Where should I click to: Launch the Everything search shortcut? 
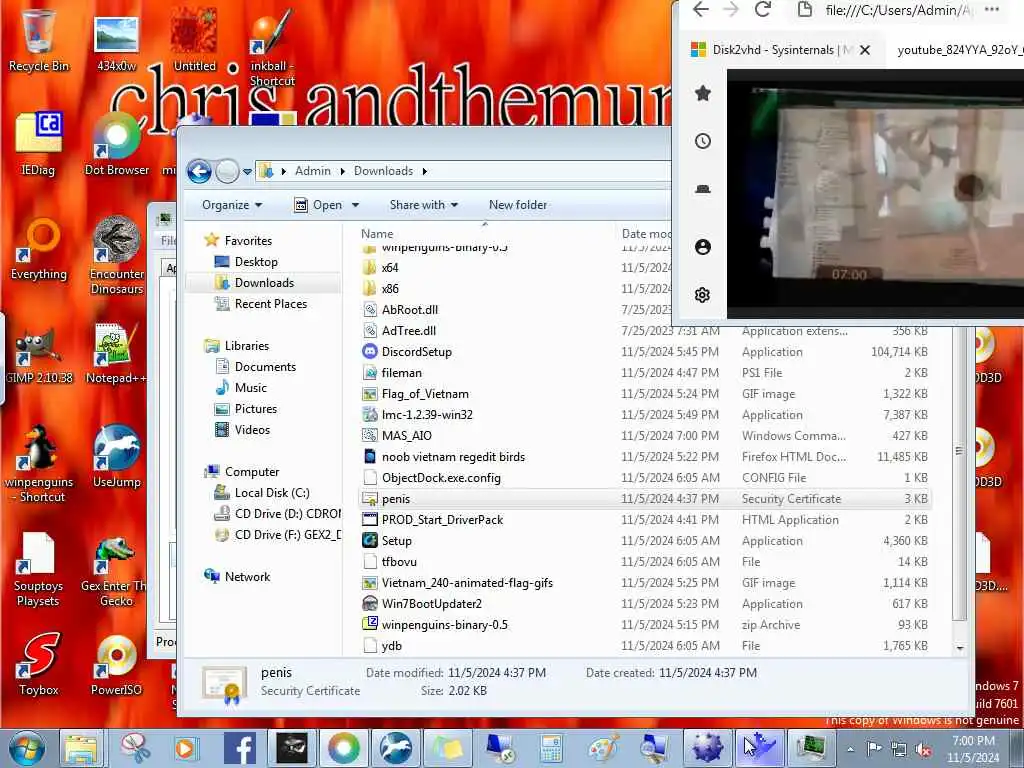(39, 249)
